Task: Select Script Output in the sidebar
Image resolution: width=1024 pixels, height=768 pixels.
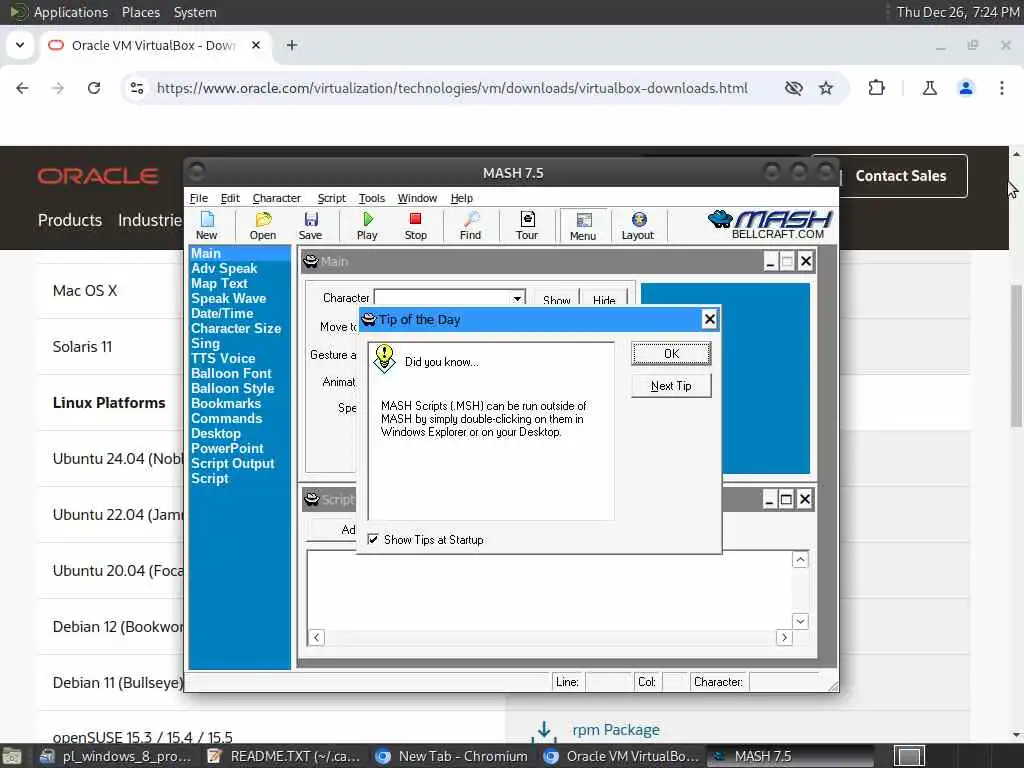Action: tap(232, 464)
